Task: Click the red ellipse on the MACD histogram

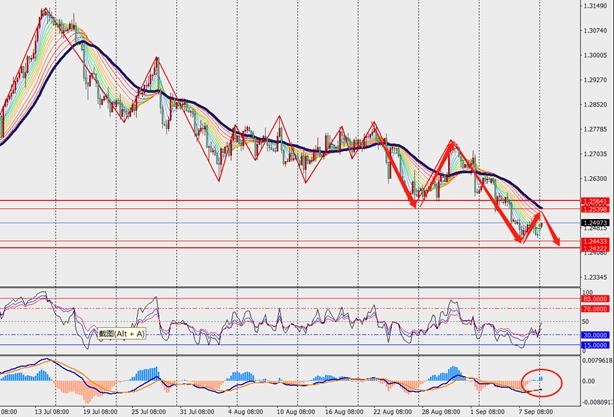Action: pyautogui.click(x=542, y=382)
